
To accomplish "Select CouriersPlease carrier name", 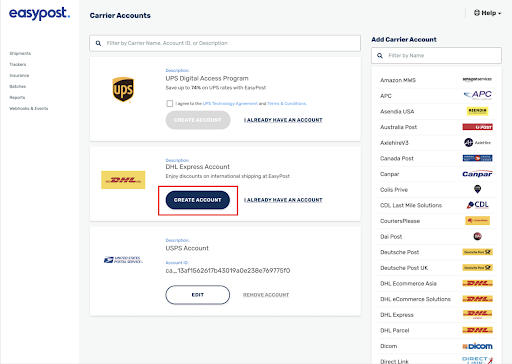I will 400,221.
